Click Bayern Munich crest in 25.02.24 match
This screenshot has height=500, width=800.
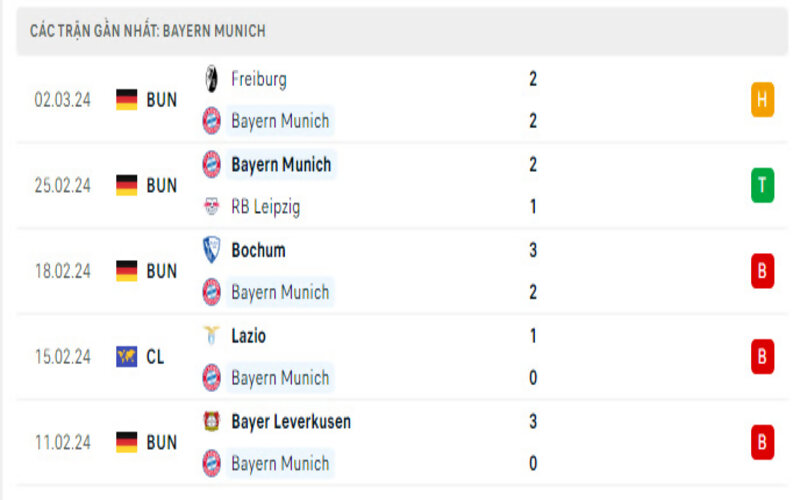coord(211,164)
